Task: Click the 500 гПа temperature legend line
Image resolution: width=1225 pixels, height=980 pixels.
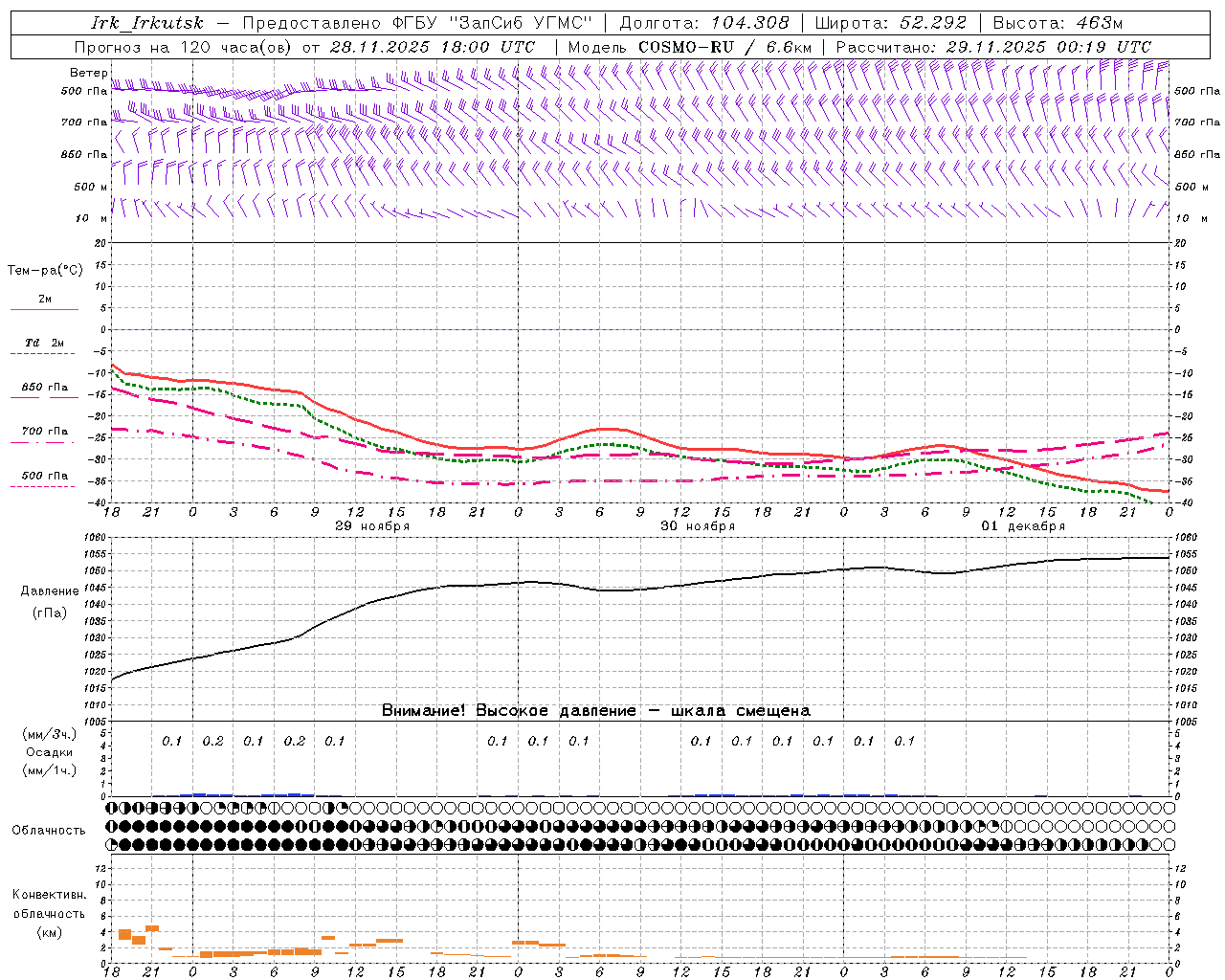Action: tap(44, 486)
